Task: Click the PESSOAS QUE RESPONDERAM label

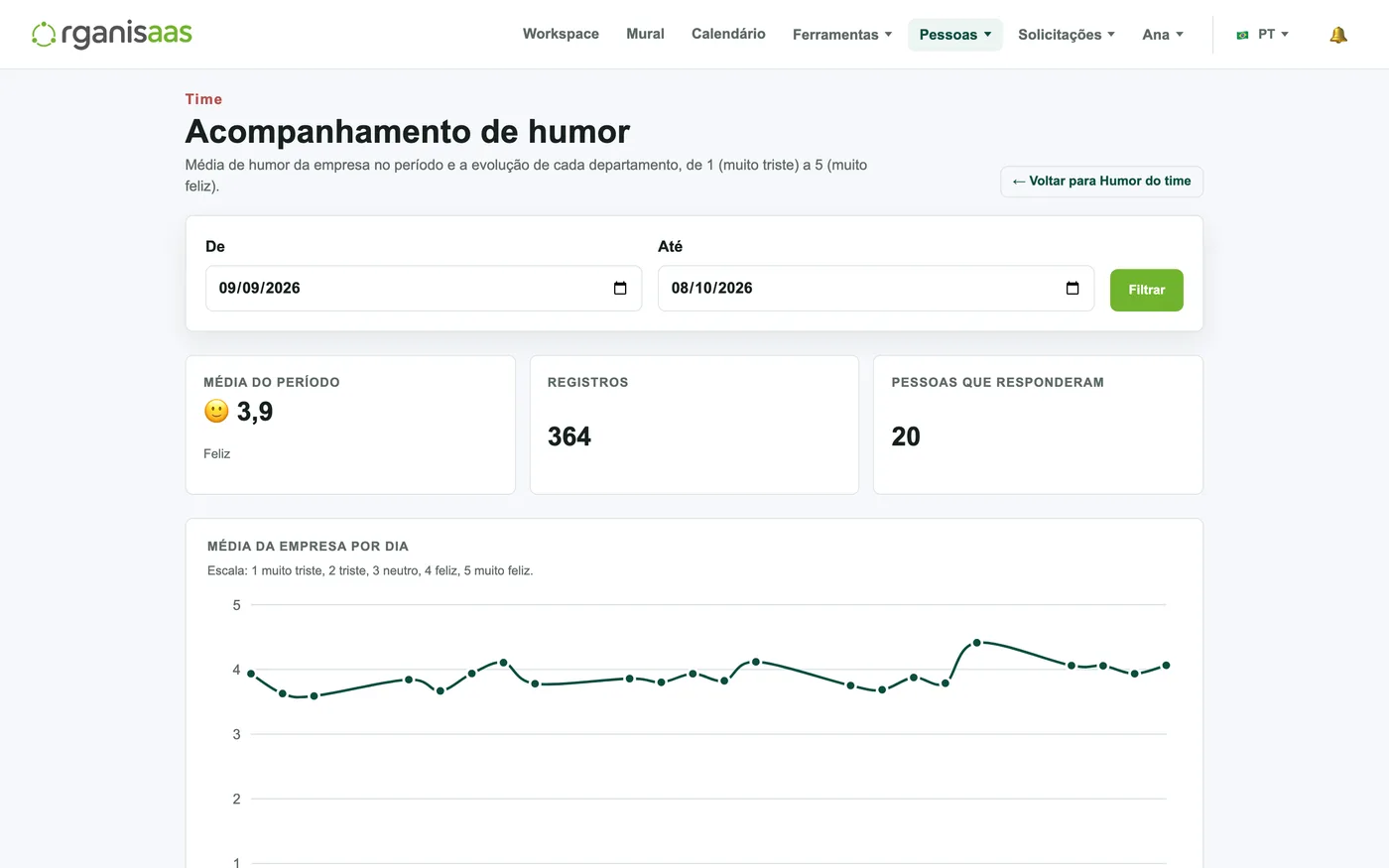Action: (997, 382)
